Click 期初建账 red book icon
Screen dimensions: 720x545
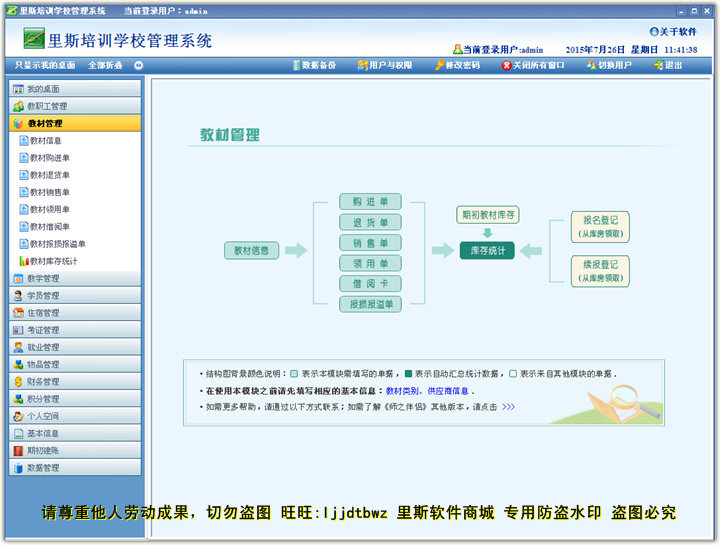pos(18,451)
